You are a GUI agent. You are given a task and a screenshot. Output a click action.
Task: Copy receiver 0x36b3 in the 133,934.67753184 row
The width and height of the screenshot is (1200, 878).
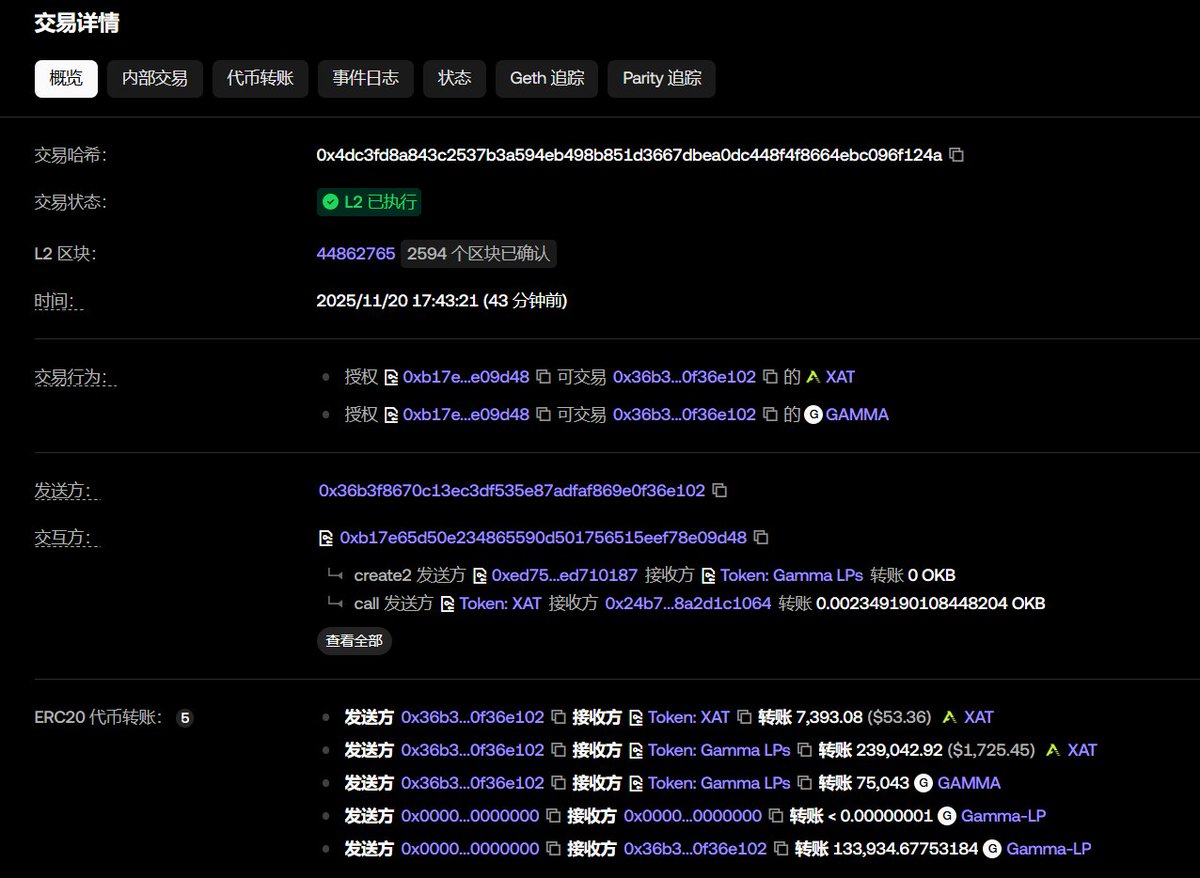[780, 849]
